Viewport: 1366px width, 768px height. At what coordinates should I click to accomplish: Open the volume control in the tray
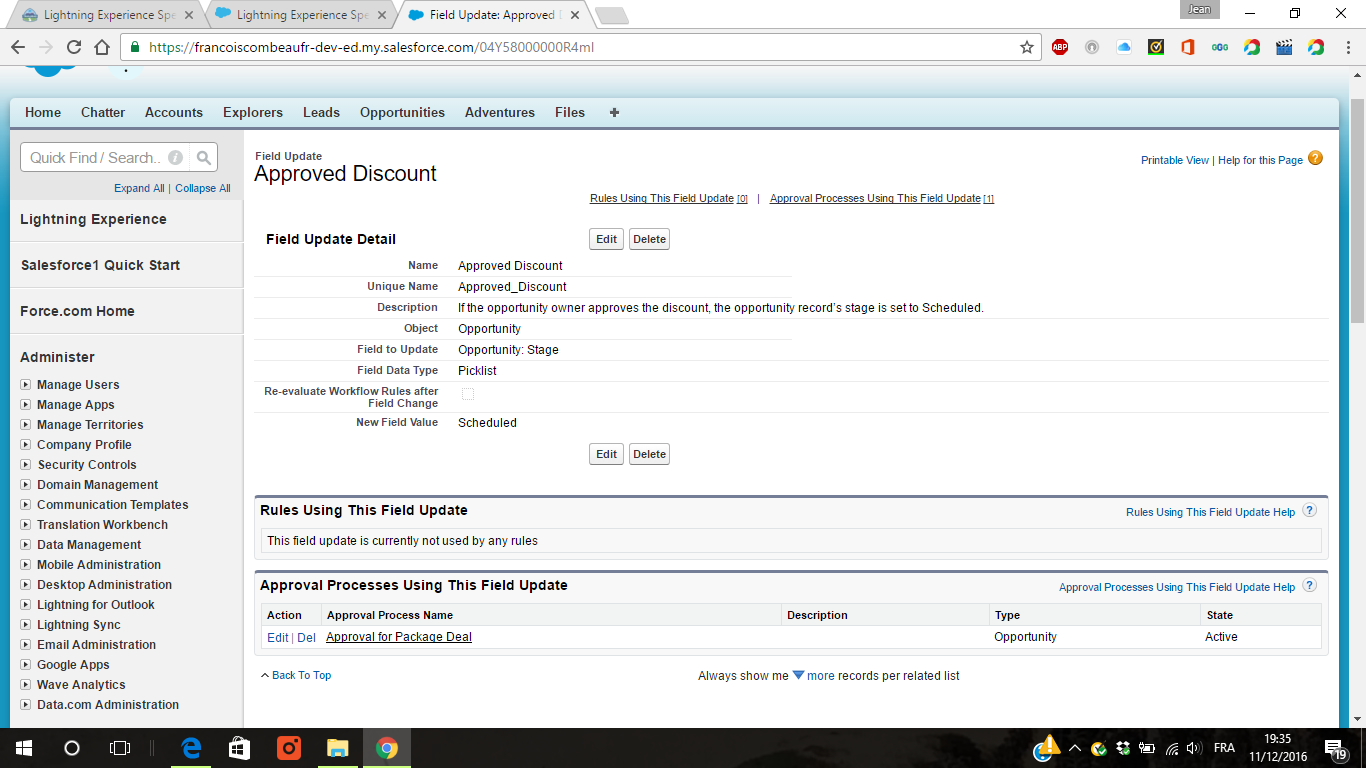[x=1192, y=748]
